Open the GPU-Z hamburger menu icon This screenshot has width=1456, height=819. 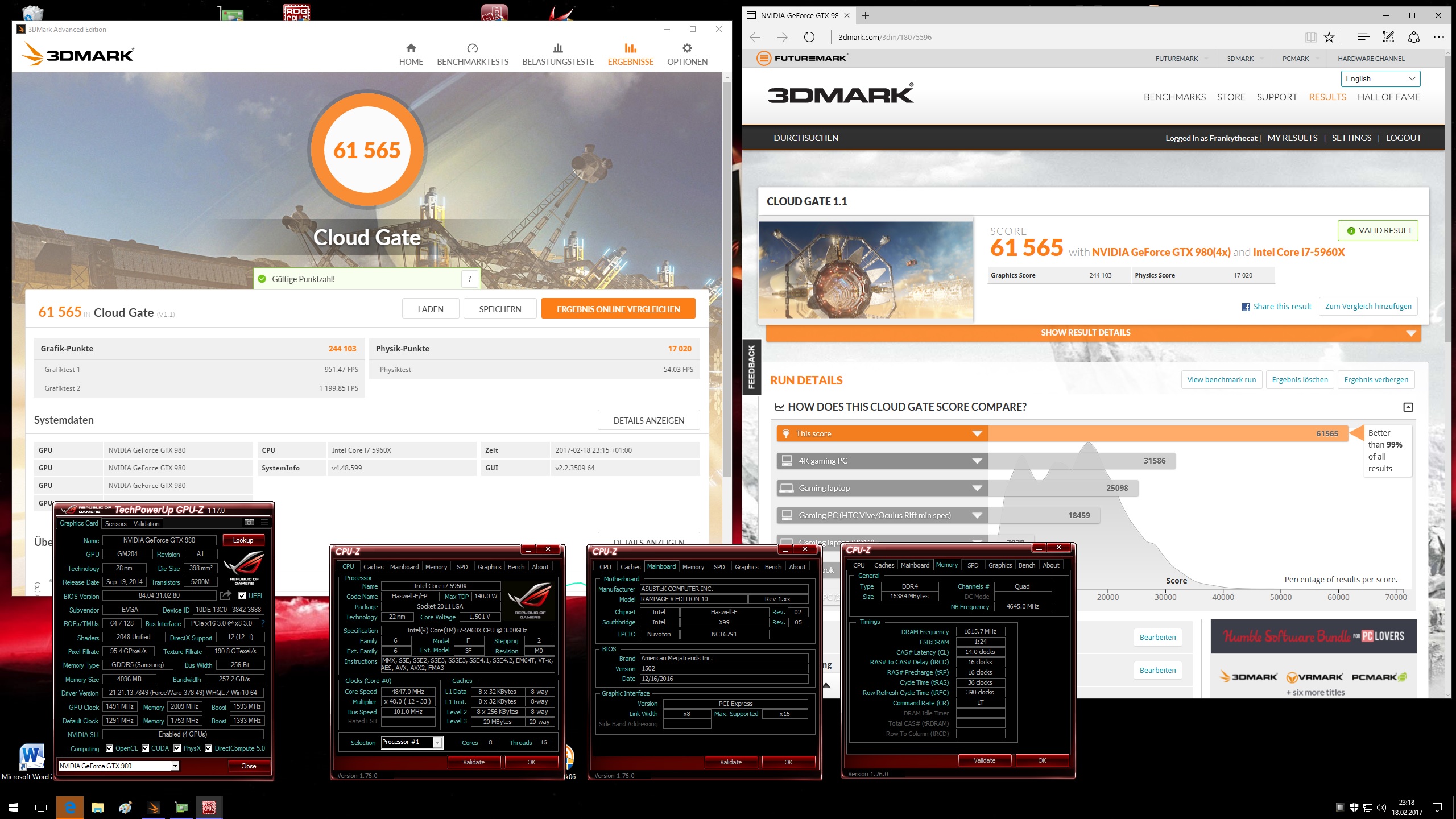[x=264, y=522]
